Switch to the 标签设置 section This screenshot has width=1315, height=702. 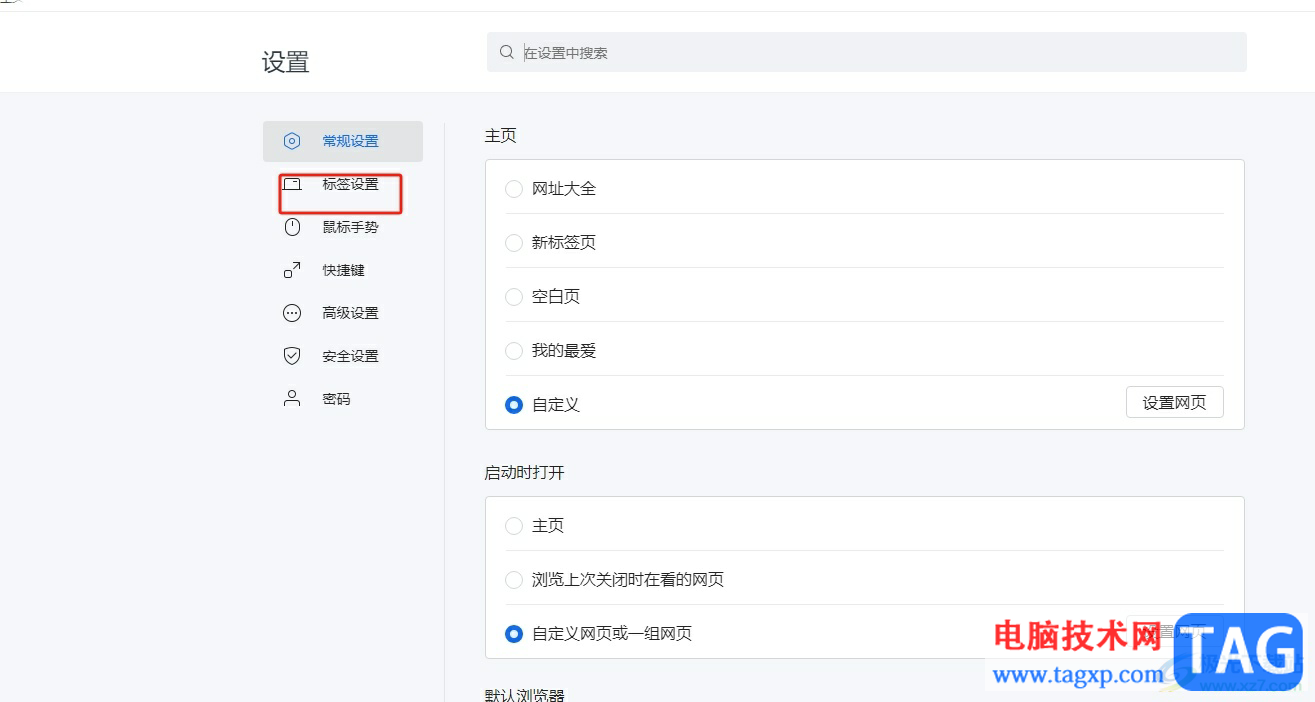point(349,184)
